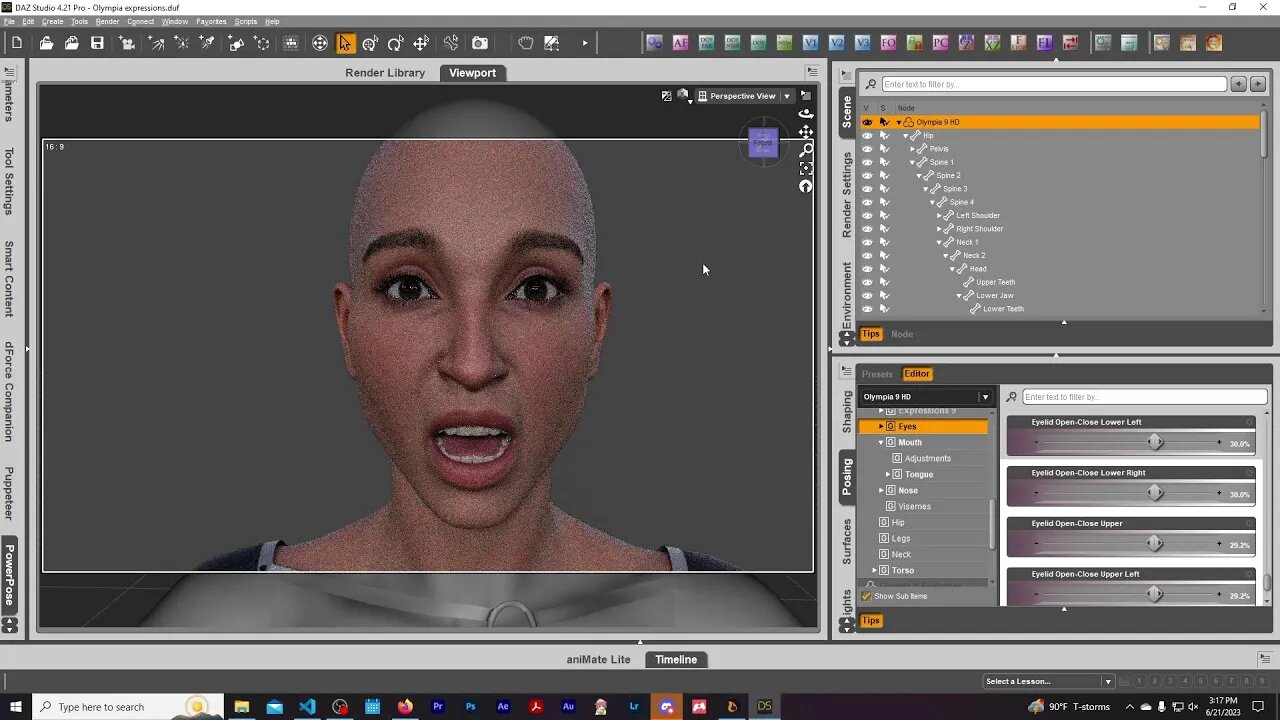This screenshot has width=1280, height=720.
Task: Click the PC script button
Action: click(x=941, y=43)
